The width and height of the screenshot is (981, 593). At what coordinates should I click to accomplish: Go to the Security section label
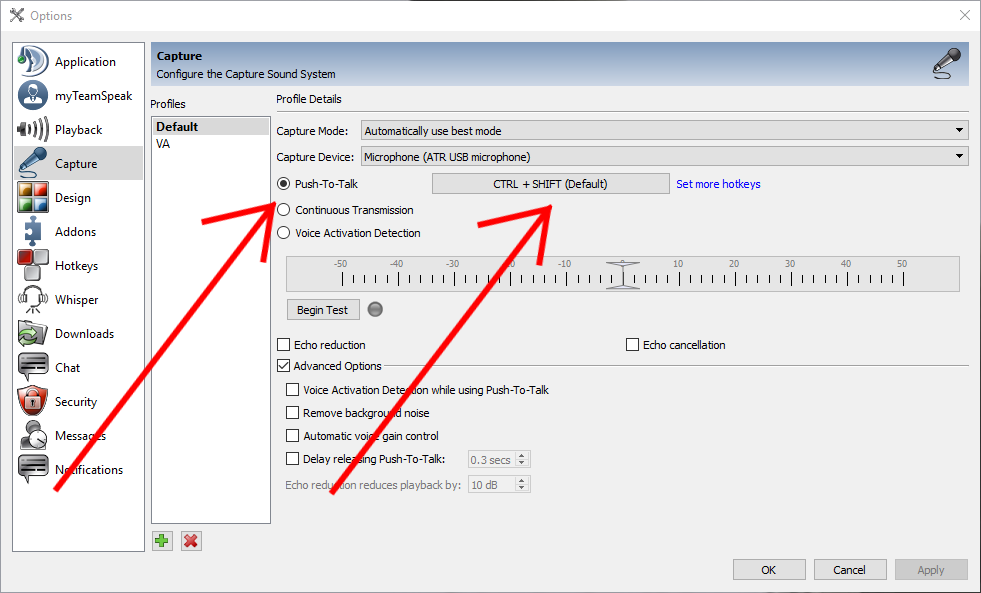(76, 402)
